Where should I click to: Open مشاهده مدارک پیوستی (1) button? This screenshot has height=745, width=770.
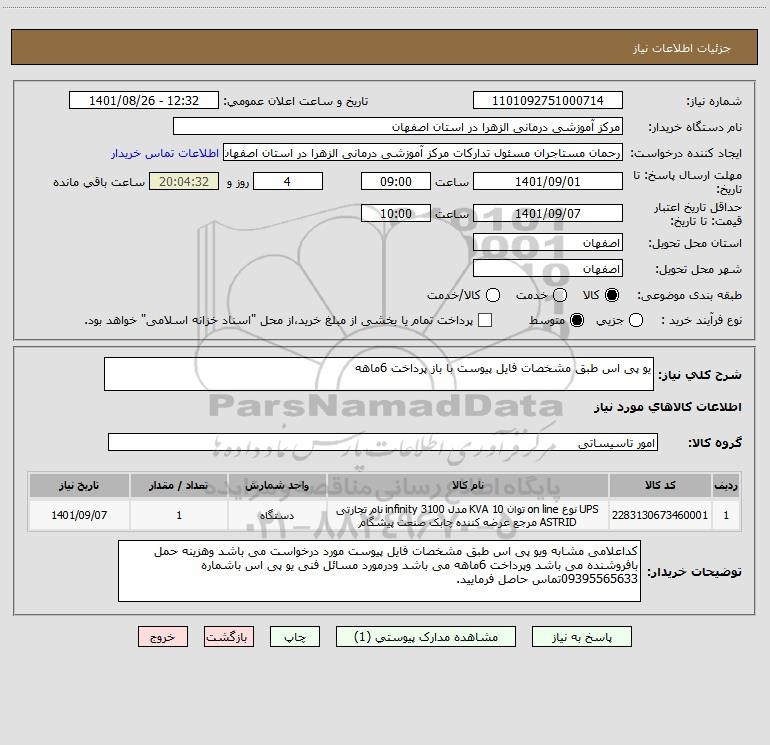426,637
